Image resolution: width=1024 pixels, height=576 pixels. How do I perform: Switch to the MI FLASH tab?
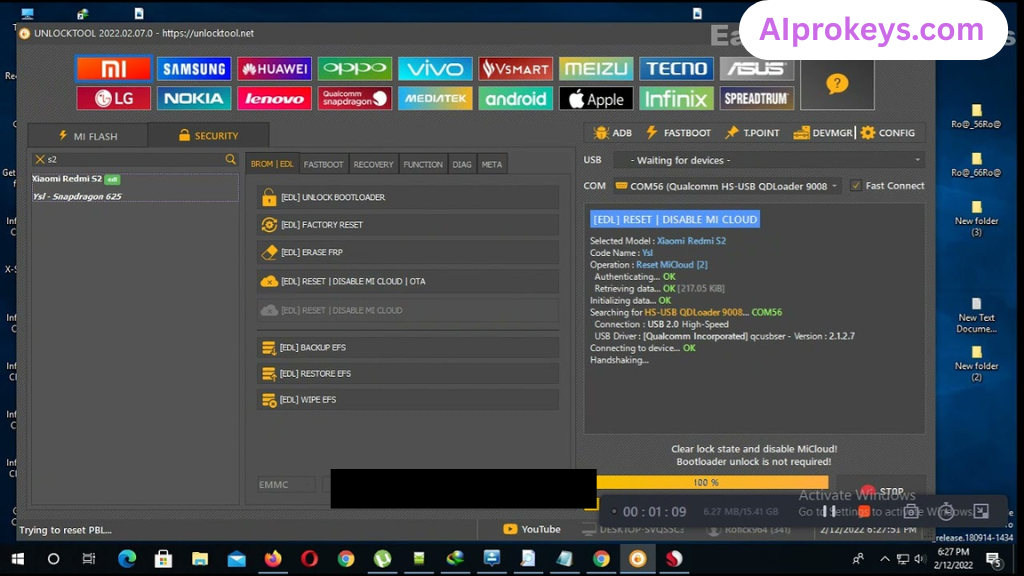pyautogui.click(x=88, y=136)
